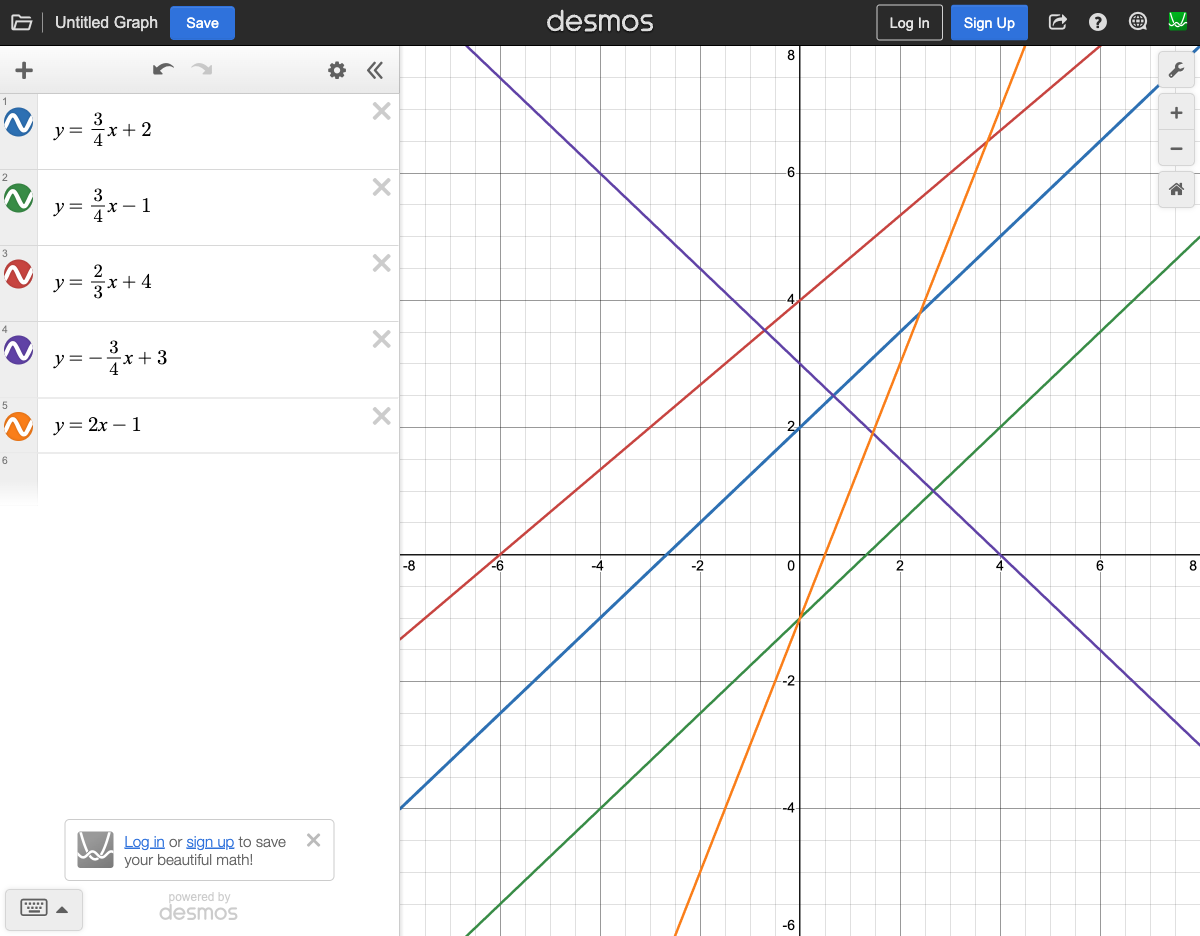1200x936 pixels.
Task: Click the desmos logo in header
Action: (600, 22)
